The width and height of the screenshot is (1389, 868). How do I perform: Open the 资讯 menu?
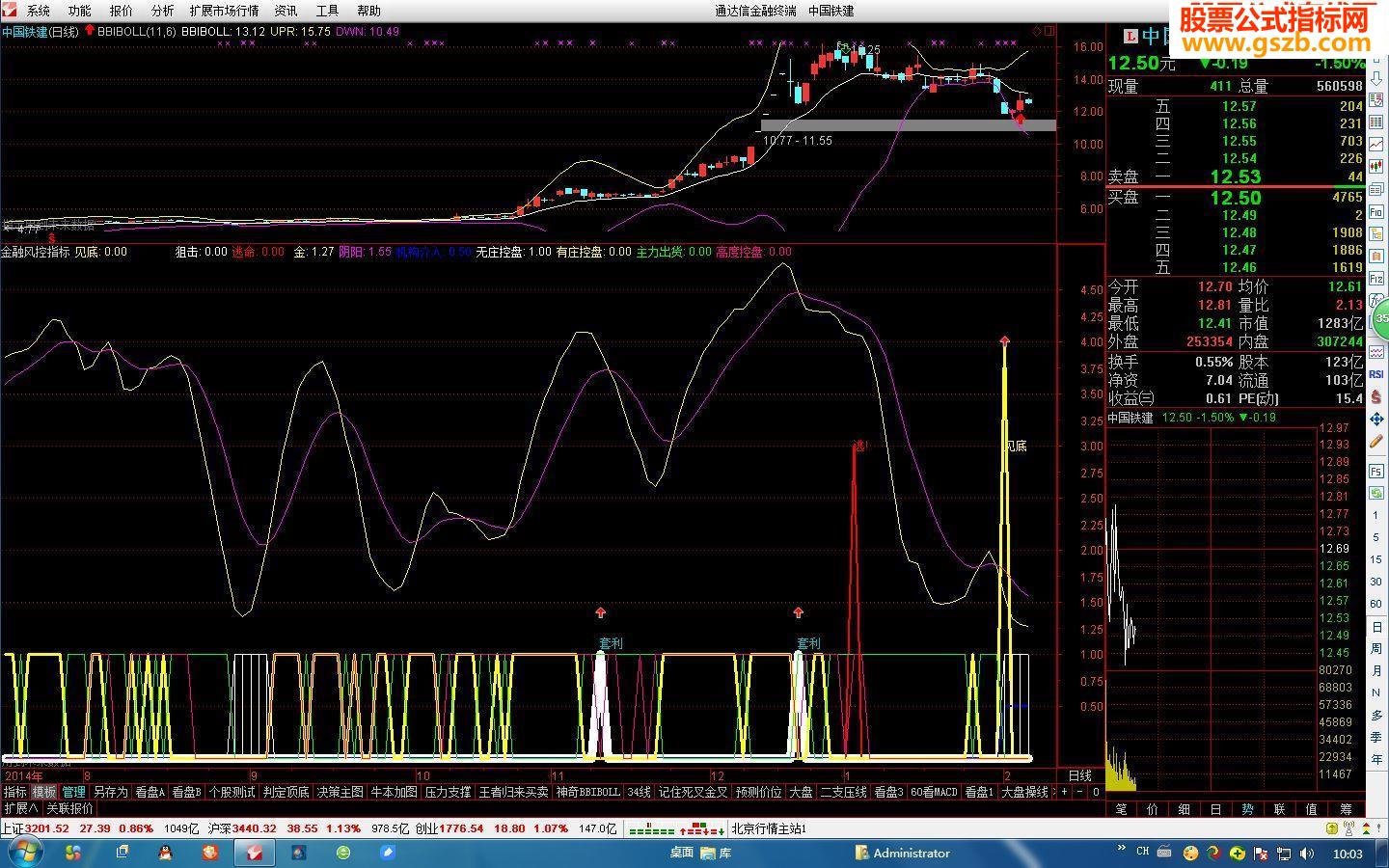click(x=286, y=11)
